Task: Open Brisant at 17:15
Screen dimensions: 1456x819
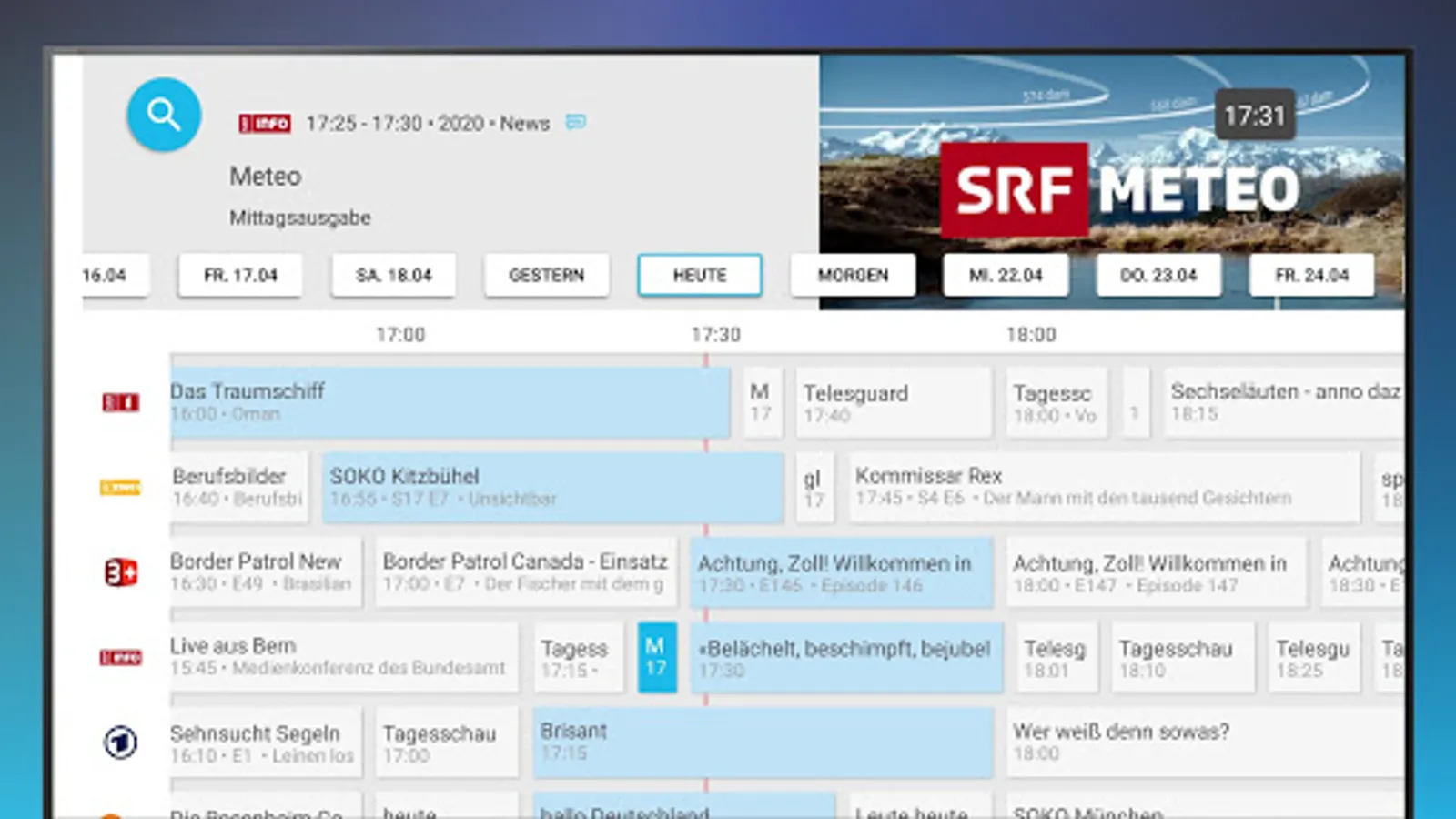Action: 763,743
